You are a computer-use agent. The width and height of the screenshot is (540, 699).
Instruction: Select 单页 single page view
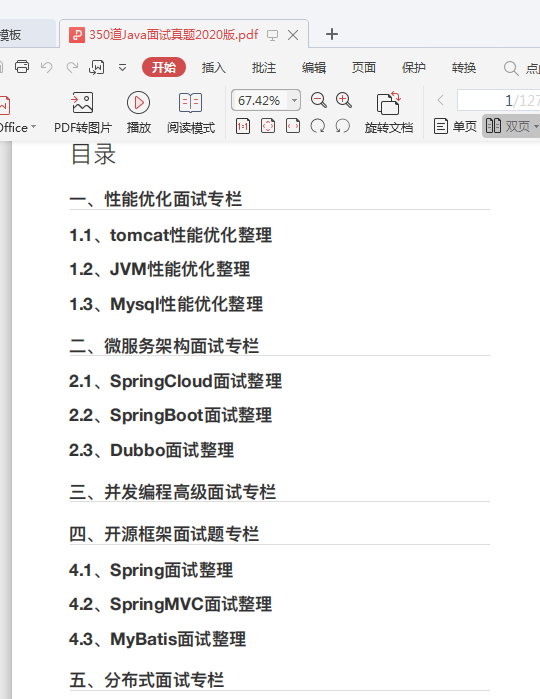455,127
